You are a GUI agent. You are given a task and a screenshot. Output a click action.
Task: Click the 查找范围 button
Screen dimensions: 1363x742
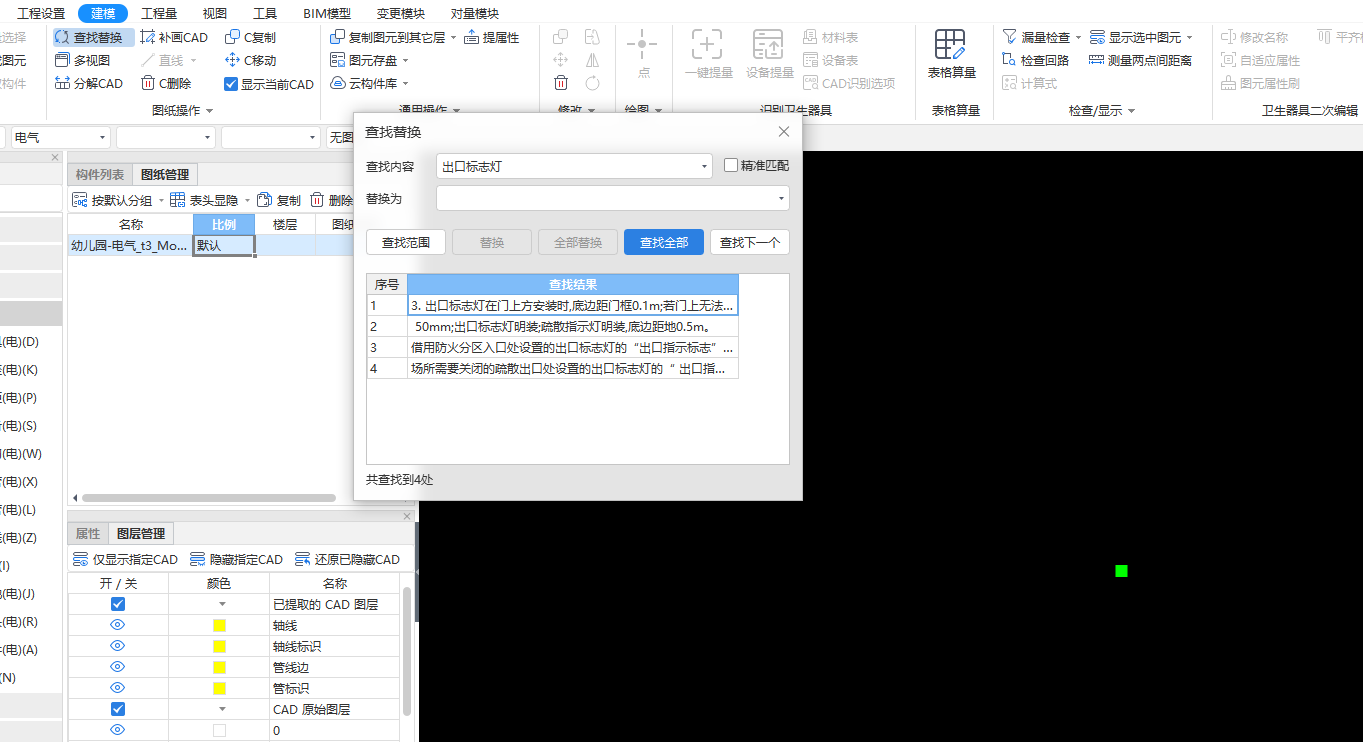[x=404, y=241]
